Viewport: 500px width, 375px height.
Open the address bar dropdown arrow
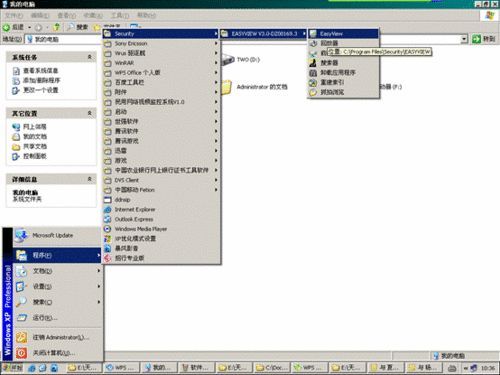[x=464, y=39]
